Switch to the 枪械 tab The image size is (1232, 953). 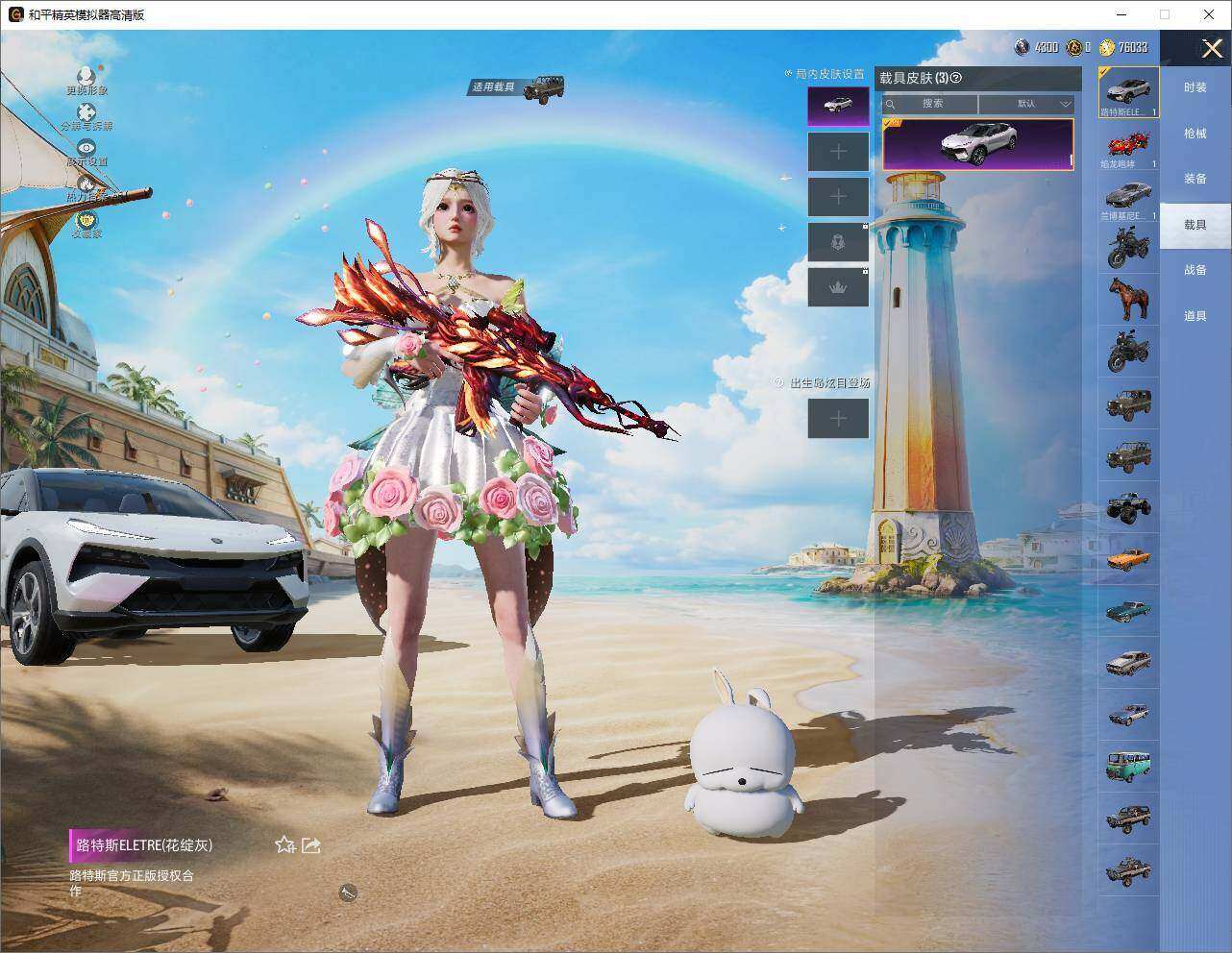tap(1195, 134)
